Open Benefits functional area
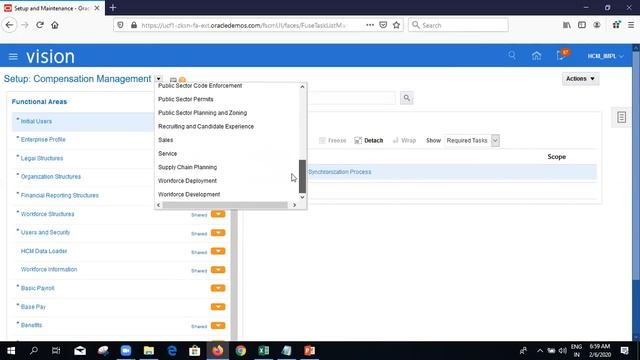Screen dimensions: 640x360 point(31,325)
